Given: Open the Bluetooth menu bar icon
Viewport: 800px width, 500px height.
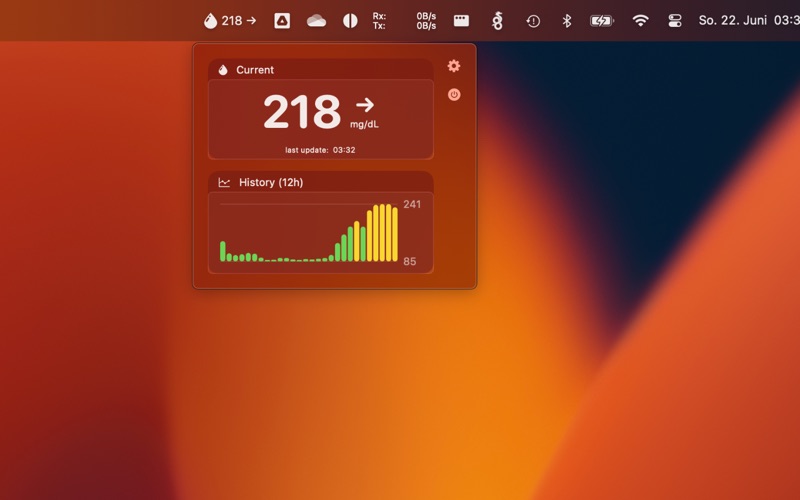Looking at the screenshot, I should tap(566, 21).
